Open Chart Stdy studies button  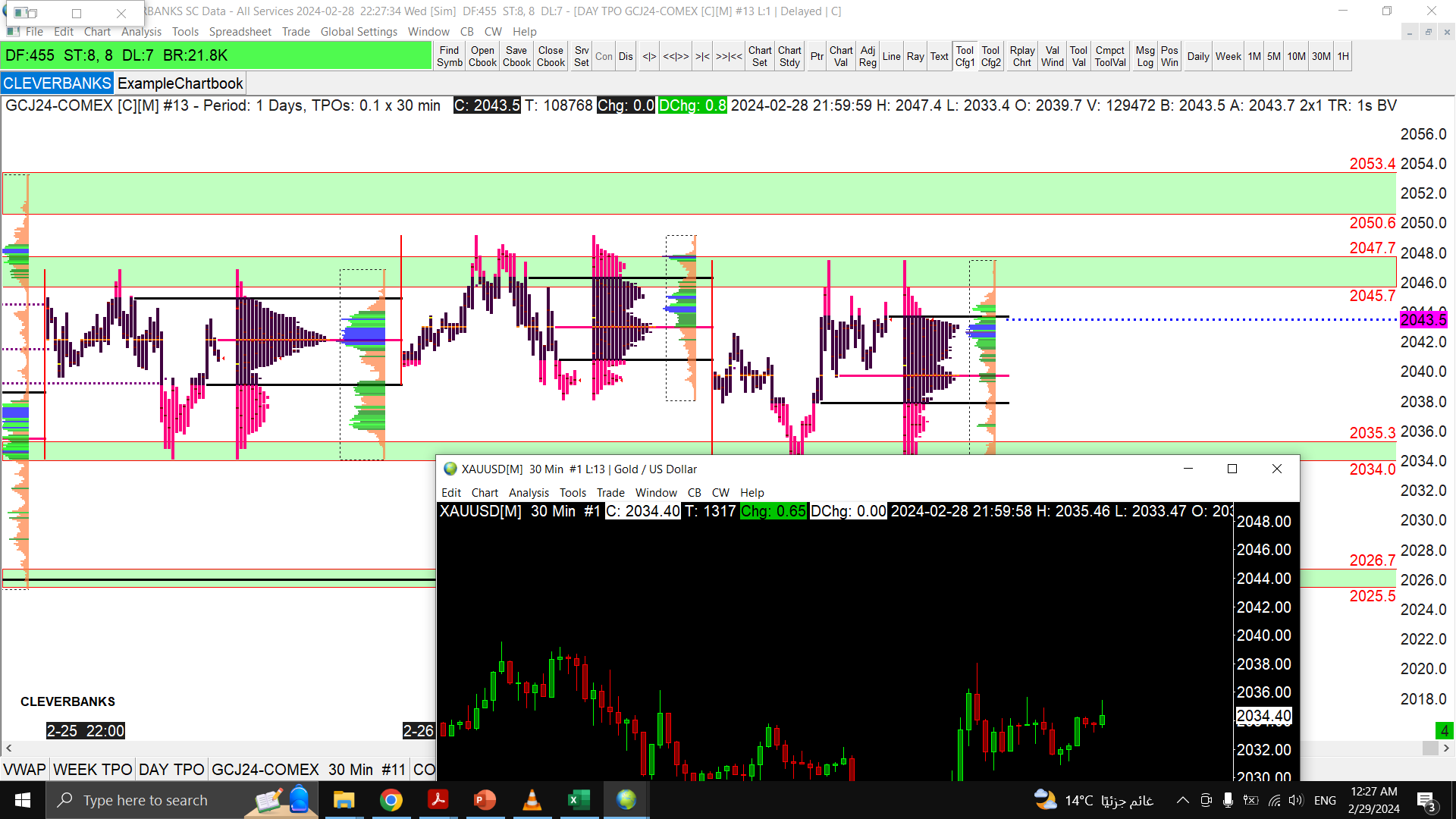(789, 56)
